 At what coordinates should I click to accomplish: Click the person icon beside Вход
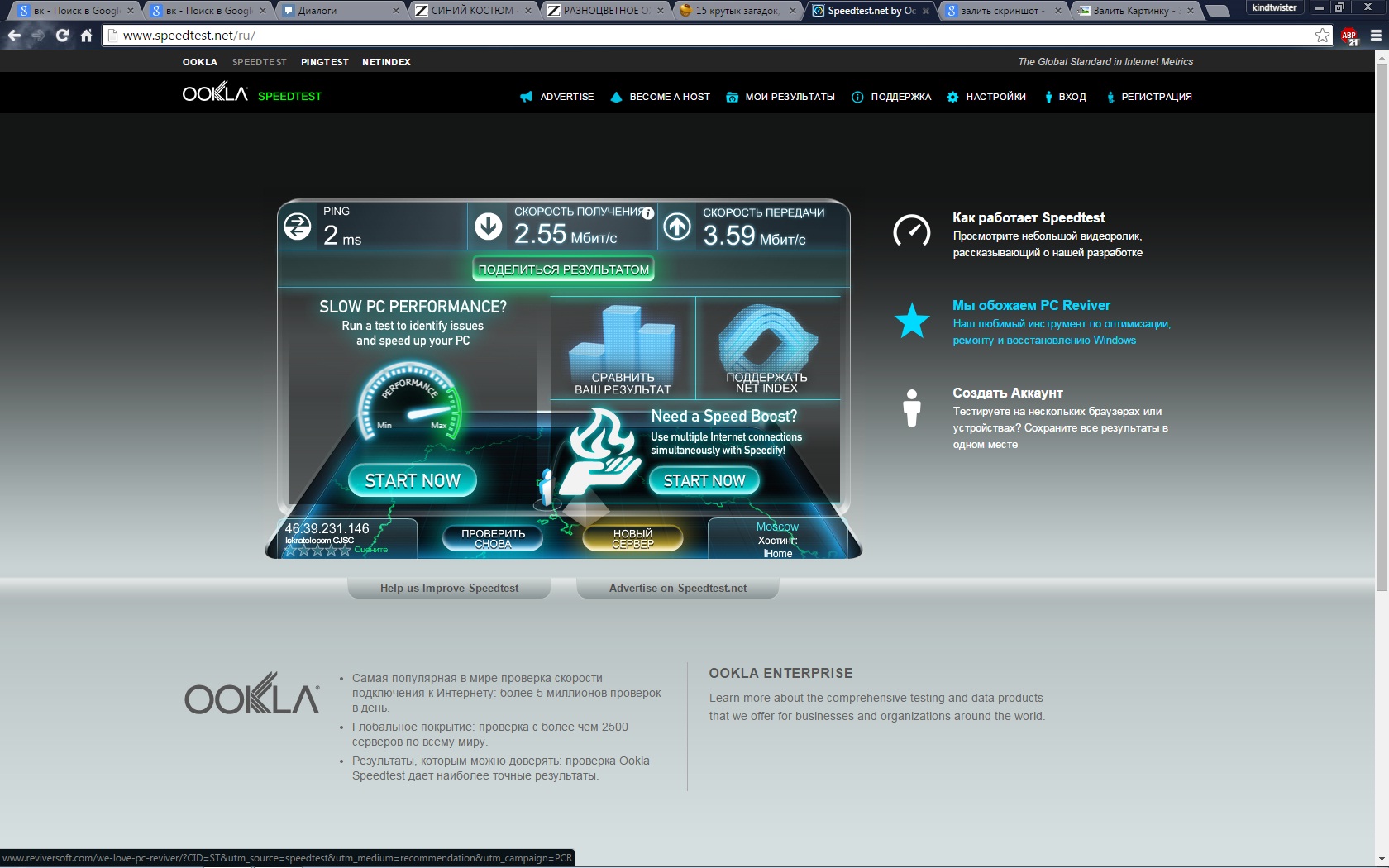click(1048, 97)
